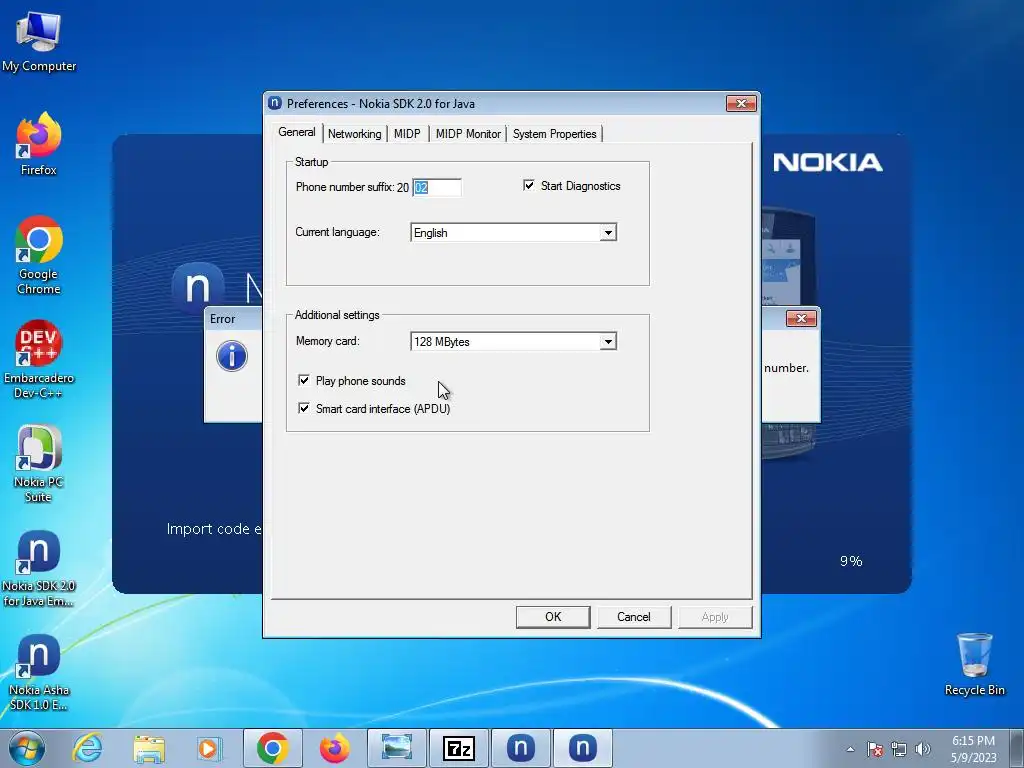The image size is (1024, 768).
Task: Expand the Memory card dropdown
Action: pyautogui.click(x=608, y=342)
